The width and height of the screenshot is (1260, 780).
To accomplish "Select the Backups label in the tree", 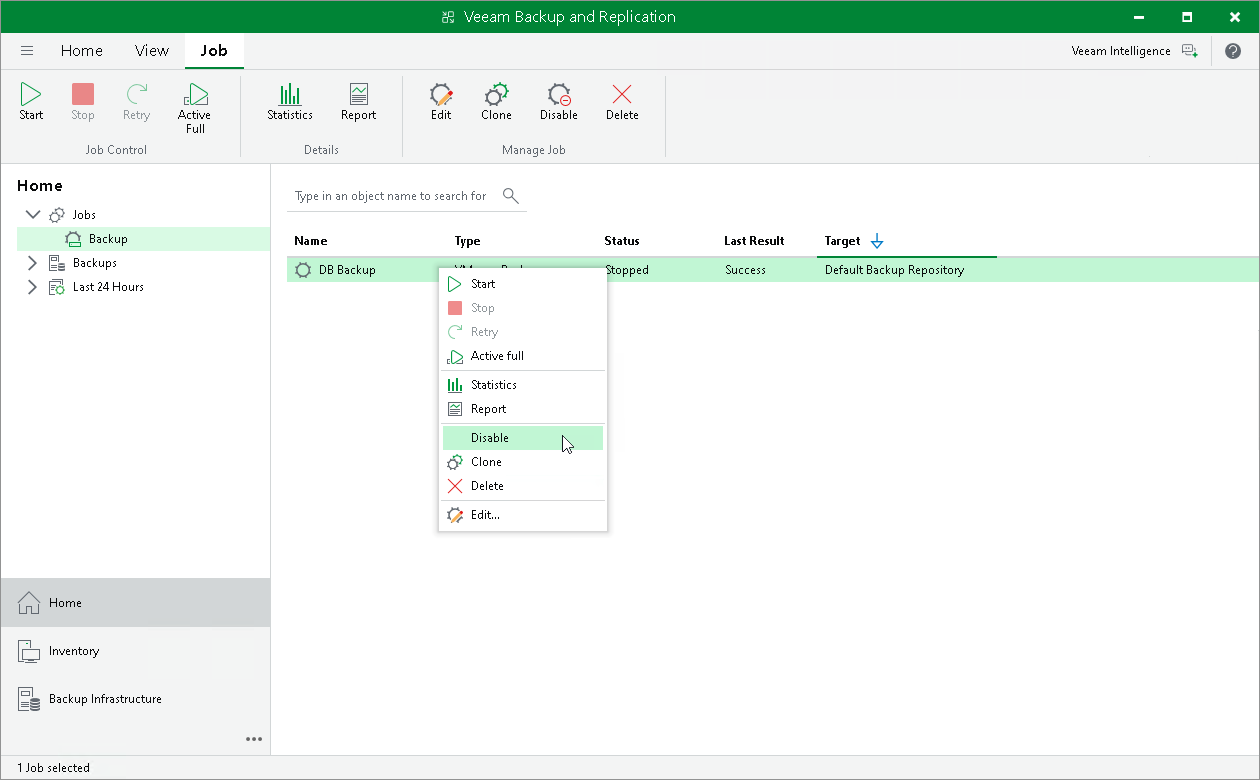I will 95,263.
